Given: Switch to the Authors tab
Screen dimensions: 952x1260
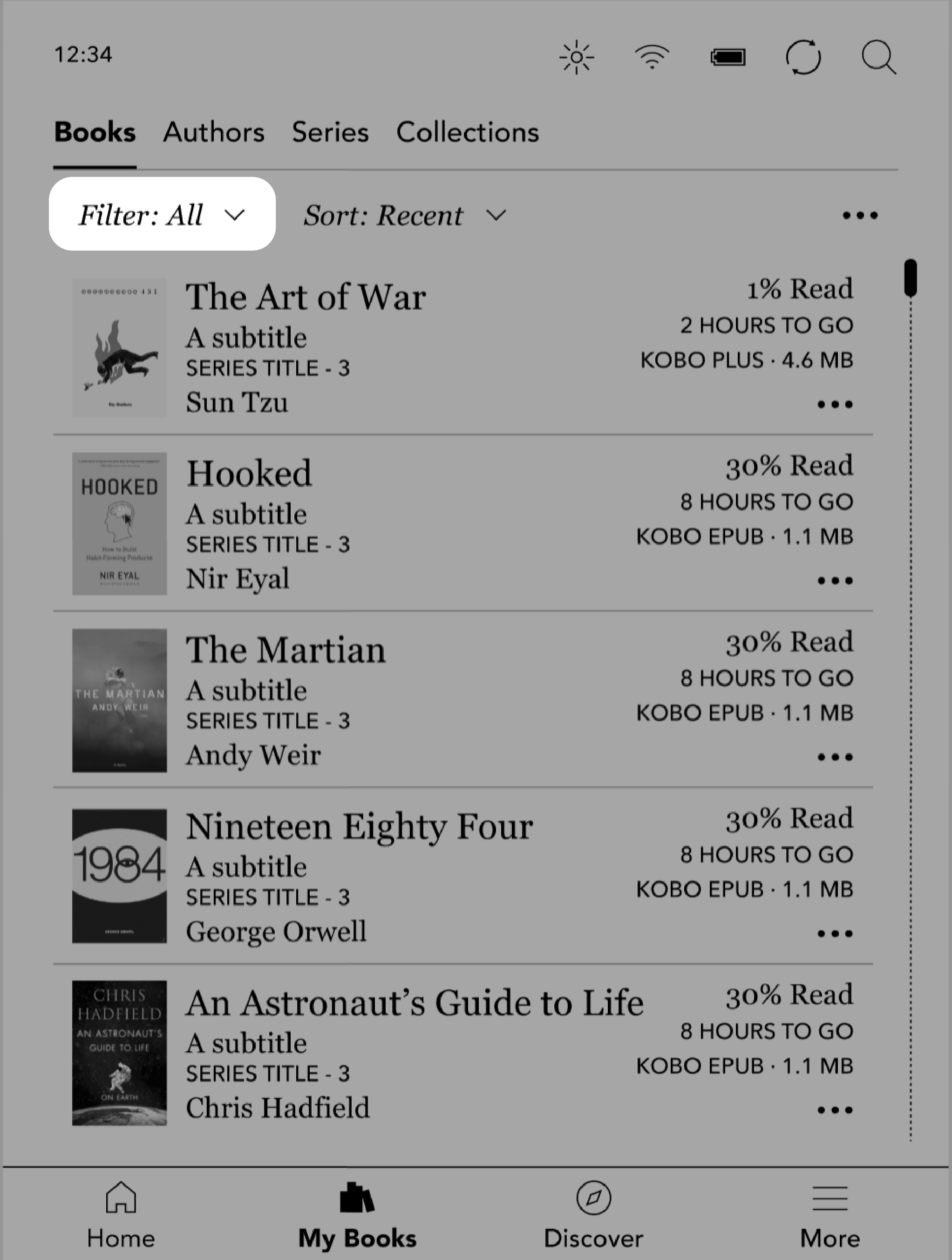Looking at the screenshot, I should [214, 130].
